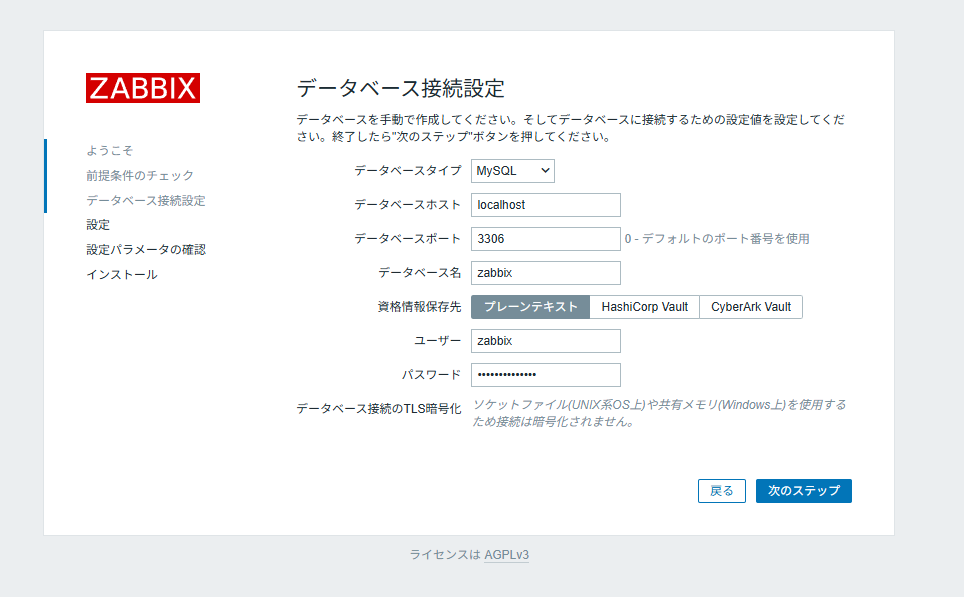Screen dimensions: 964x597
Task: Switch credential storage to HashiCorp Vault
Action: [x=644, y=306]
